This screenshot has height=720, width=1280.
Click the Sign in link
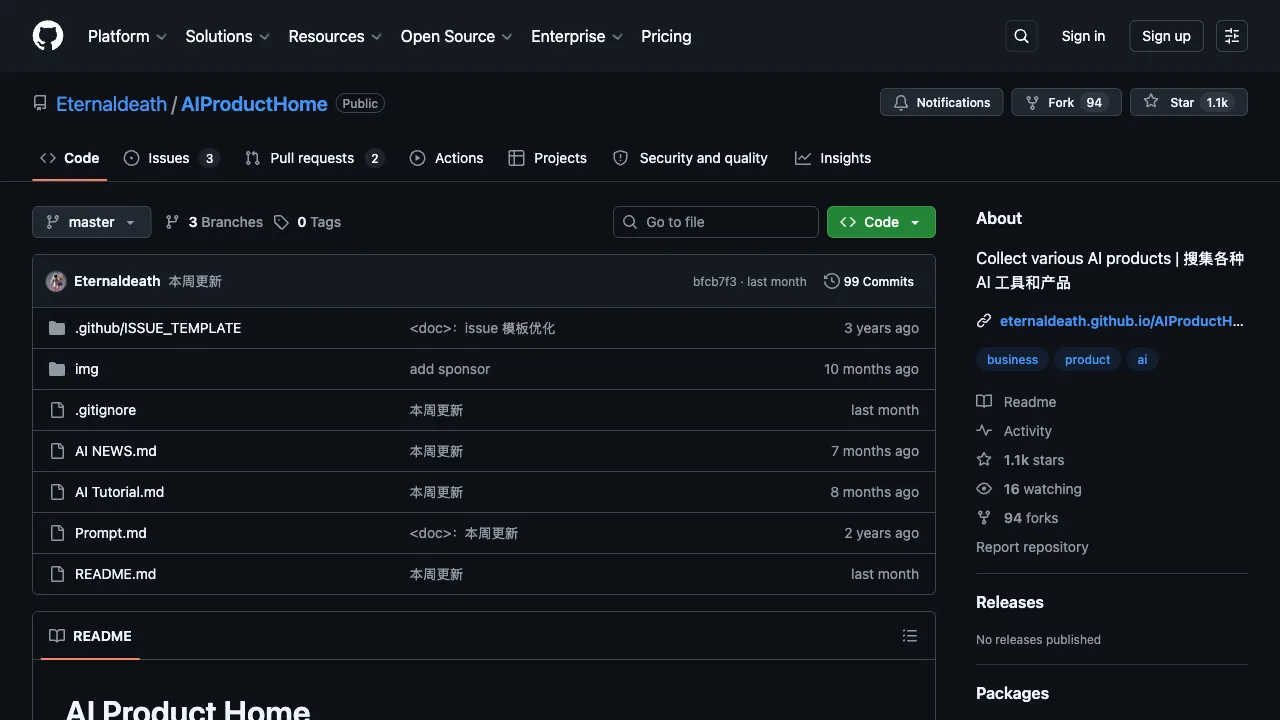point(1083,36)
